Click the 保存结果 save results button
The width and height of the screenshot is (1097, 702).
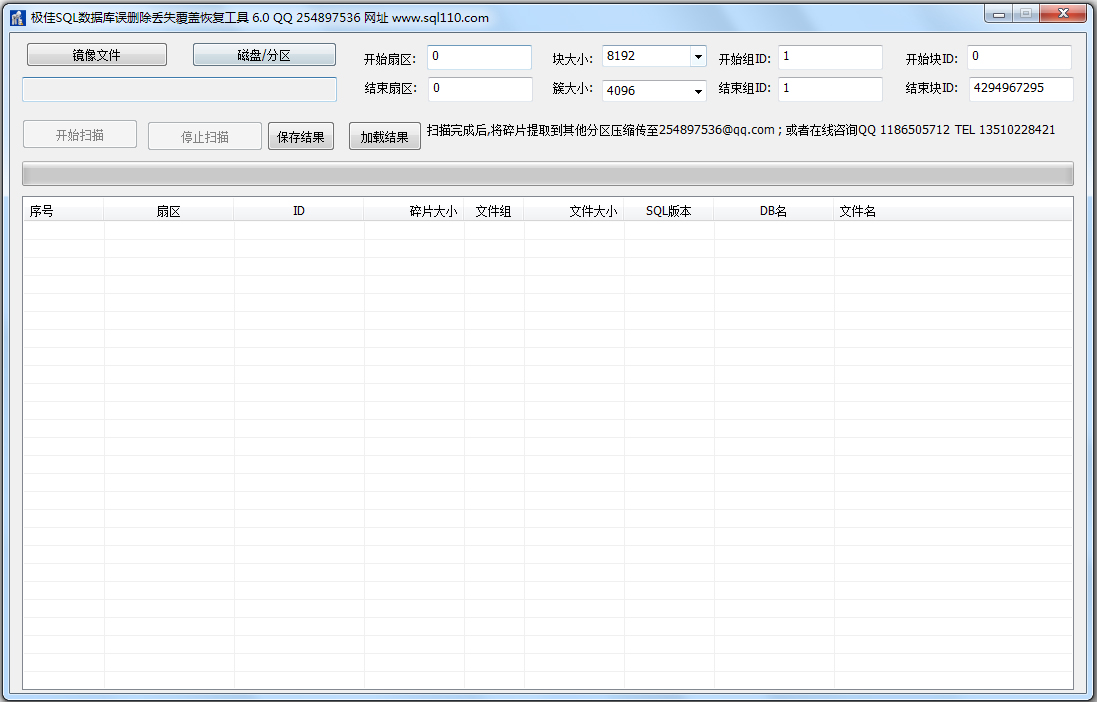300,136
